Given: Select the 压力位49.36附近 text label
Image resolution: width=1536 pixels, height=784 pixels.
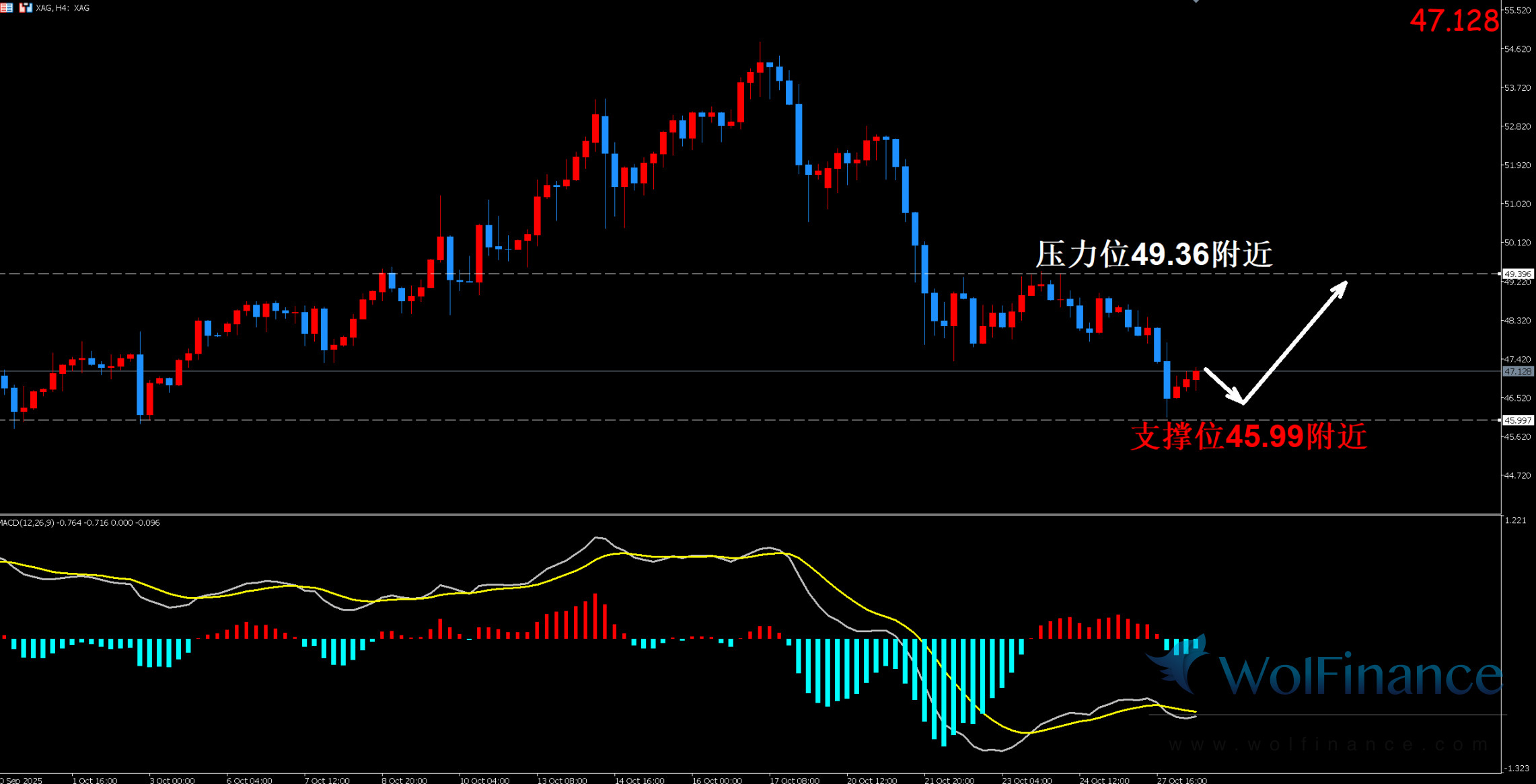Looking at the screenshot, I should pos(1153,255).
